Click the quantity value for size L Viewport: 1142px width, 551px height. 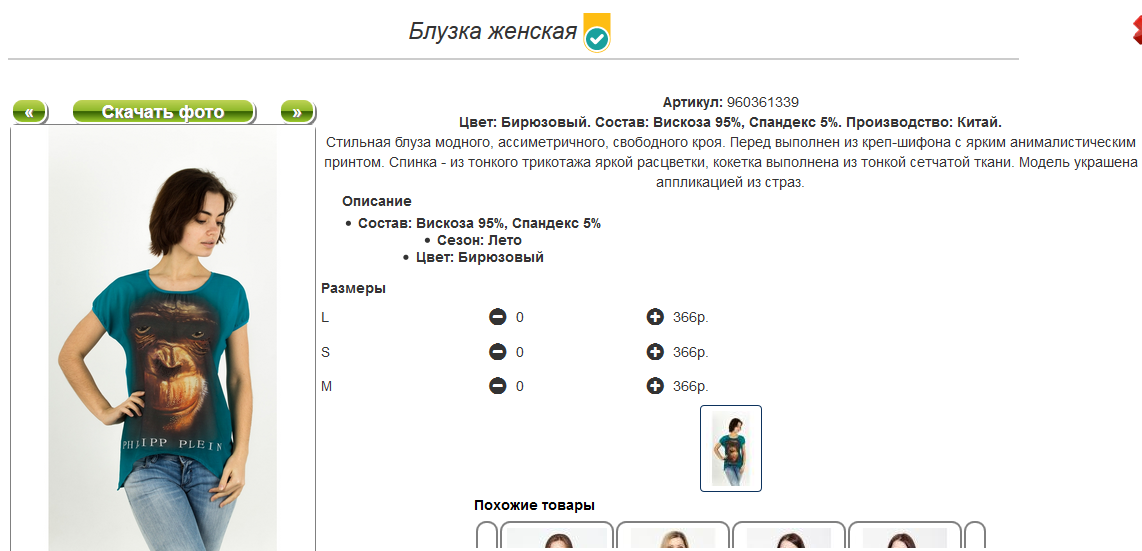tap(520, 318)
